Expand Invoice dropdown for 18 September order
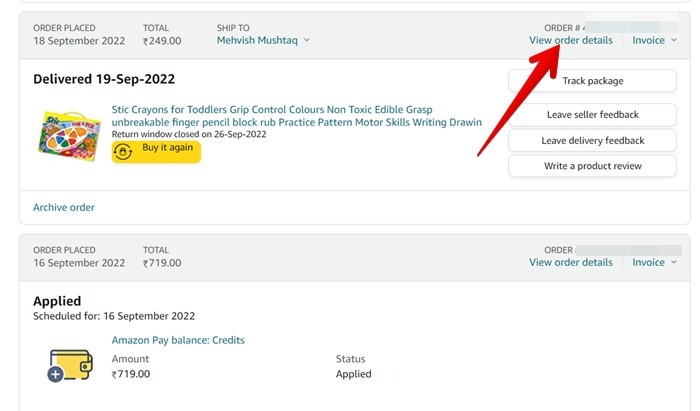 tap(654, 40)
